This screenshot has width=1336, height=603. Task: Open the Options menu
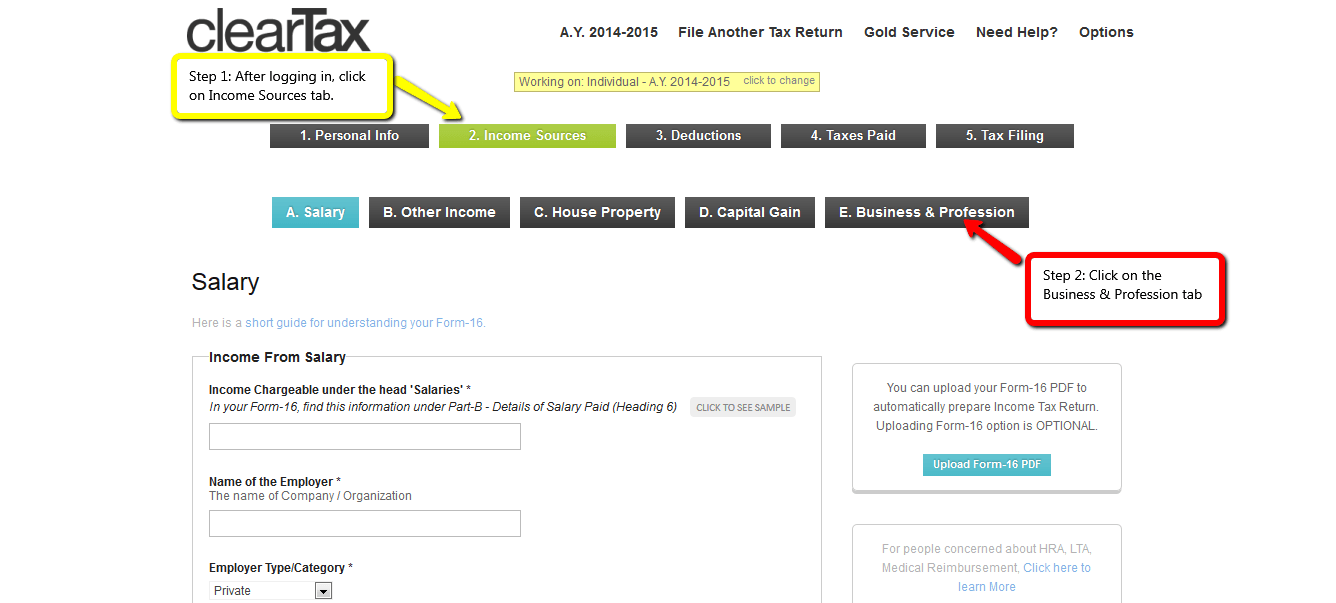pyautogui.click(x=1106, y=32)
